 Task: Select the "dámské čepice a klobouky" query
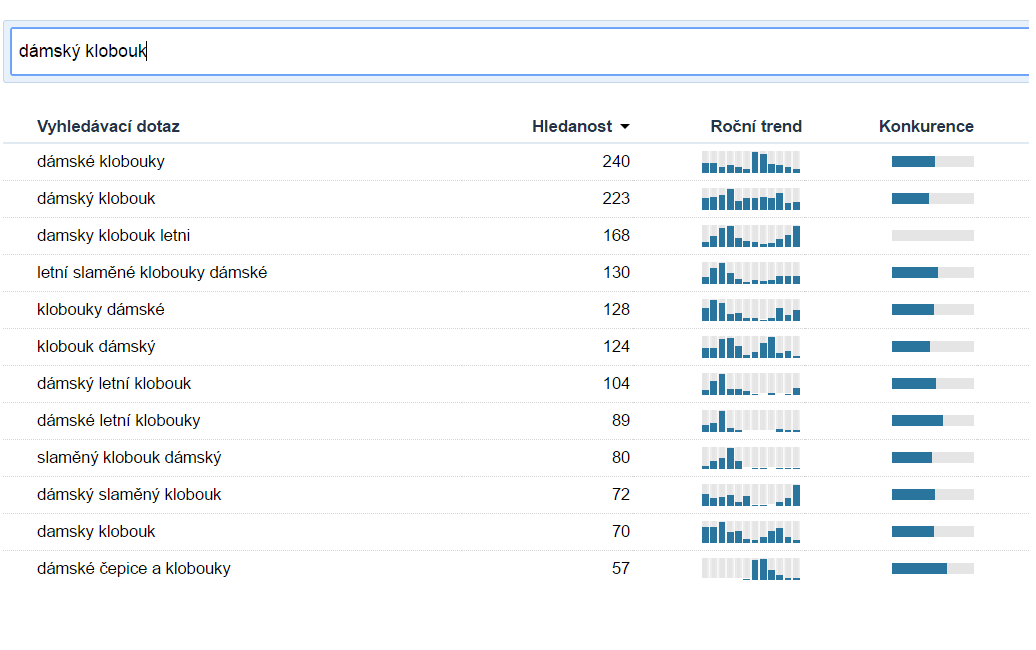pos(134,568)
